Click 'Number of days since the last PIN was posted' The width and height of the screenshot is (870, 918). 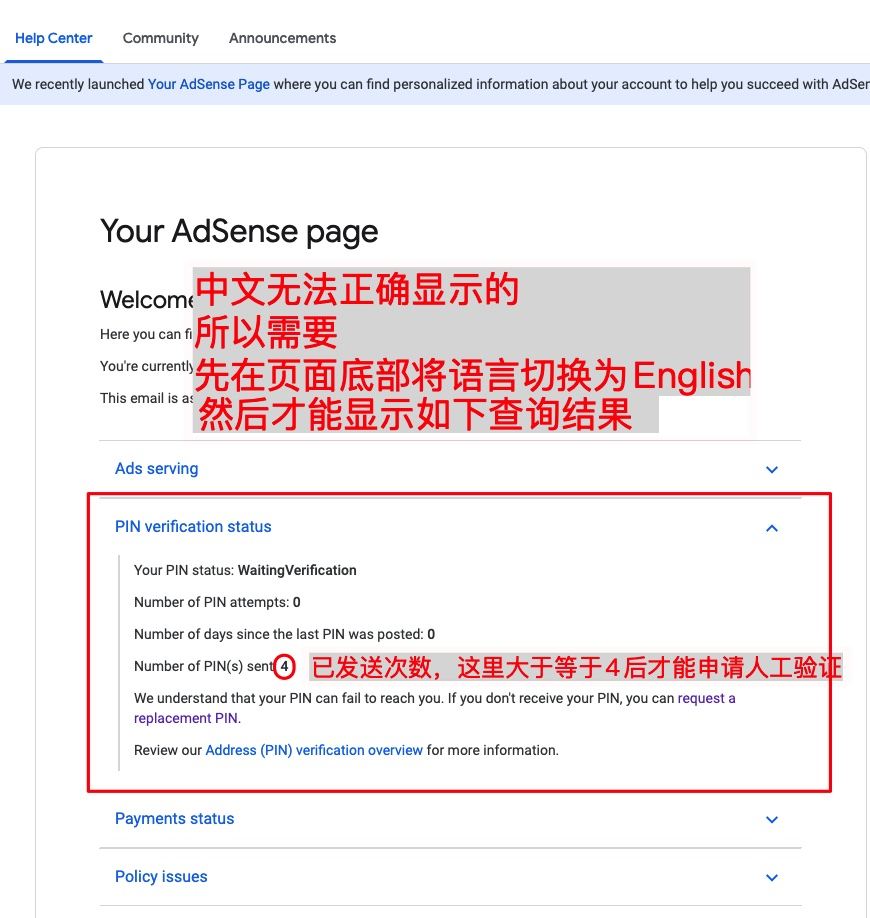pos(285,634)
